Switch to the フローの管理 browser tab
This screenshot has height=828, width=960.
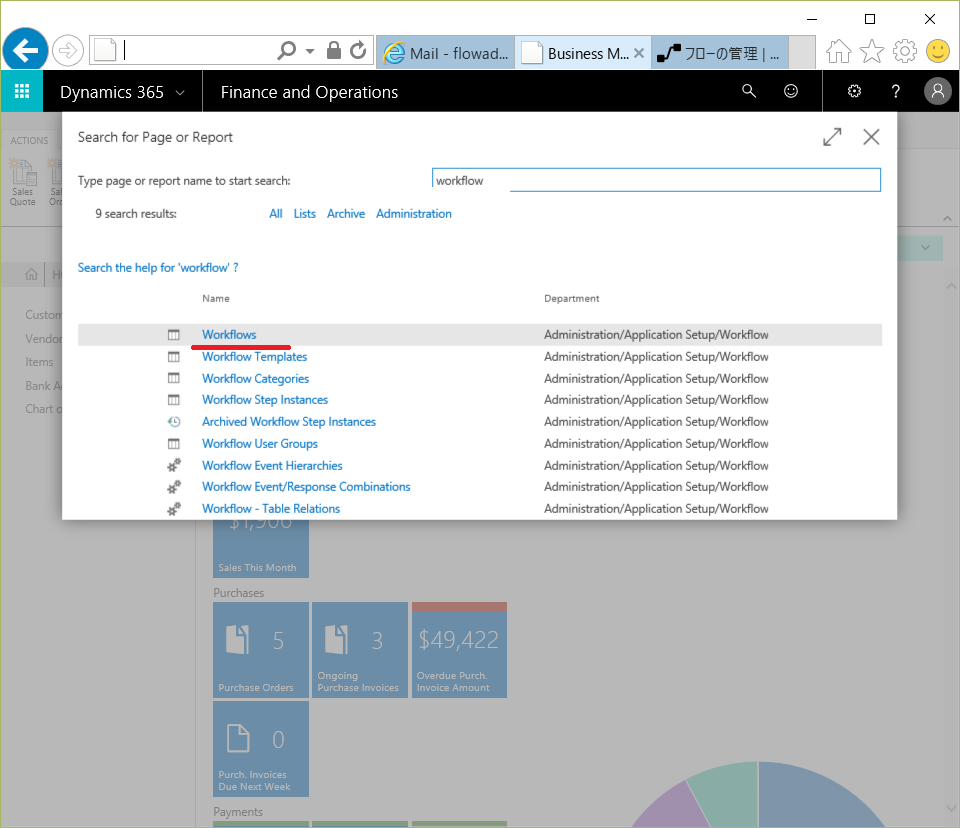[720, 53]
